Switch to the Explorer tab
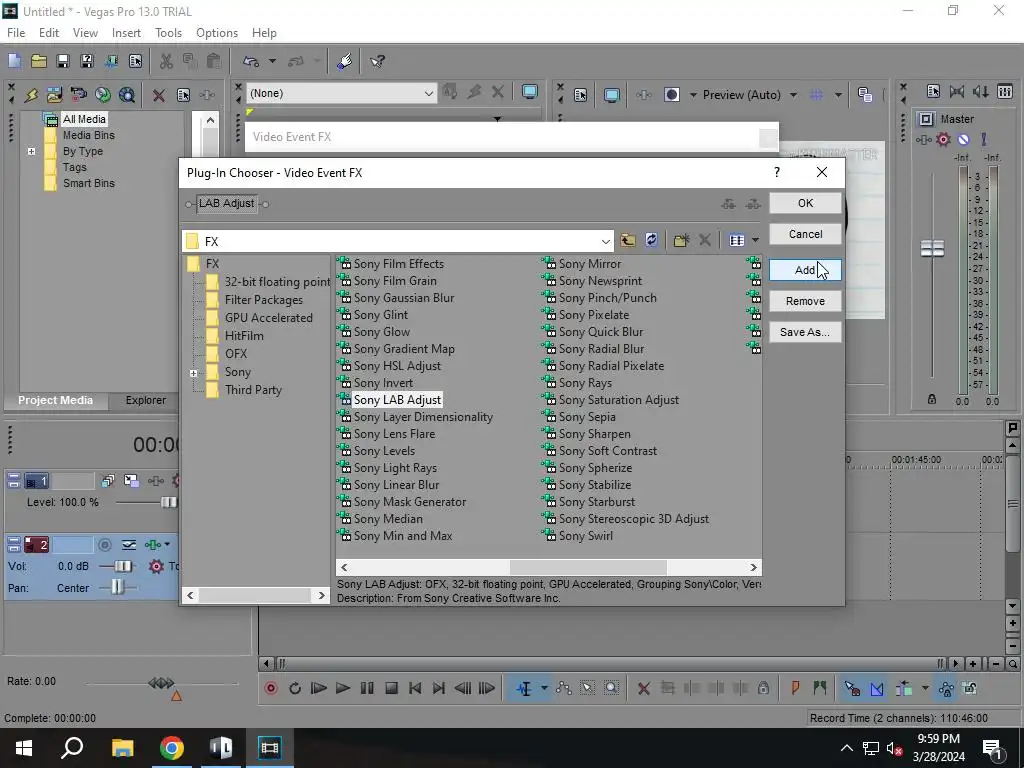 pyautogui.click(x=146, y=400)
